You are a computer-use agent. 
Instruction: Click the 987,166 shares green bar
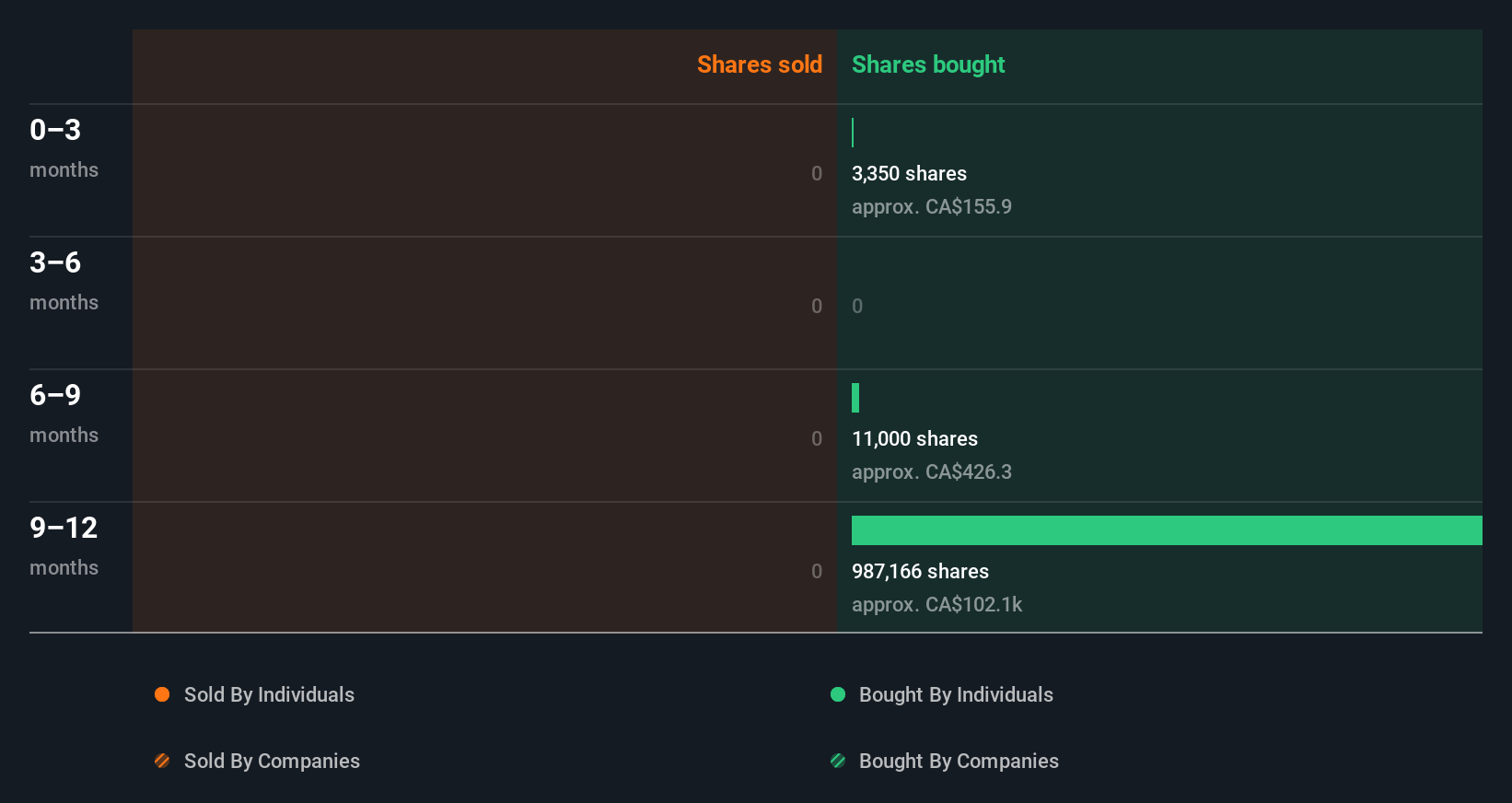tap(1167, 530)
